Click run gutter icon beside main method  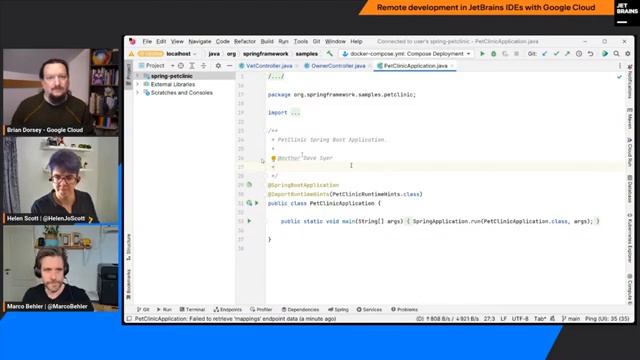click(x=249, y=221)
